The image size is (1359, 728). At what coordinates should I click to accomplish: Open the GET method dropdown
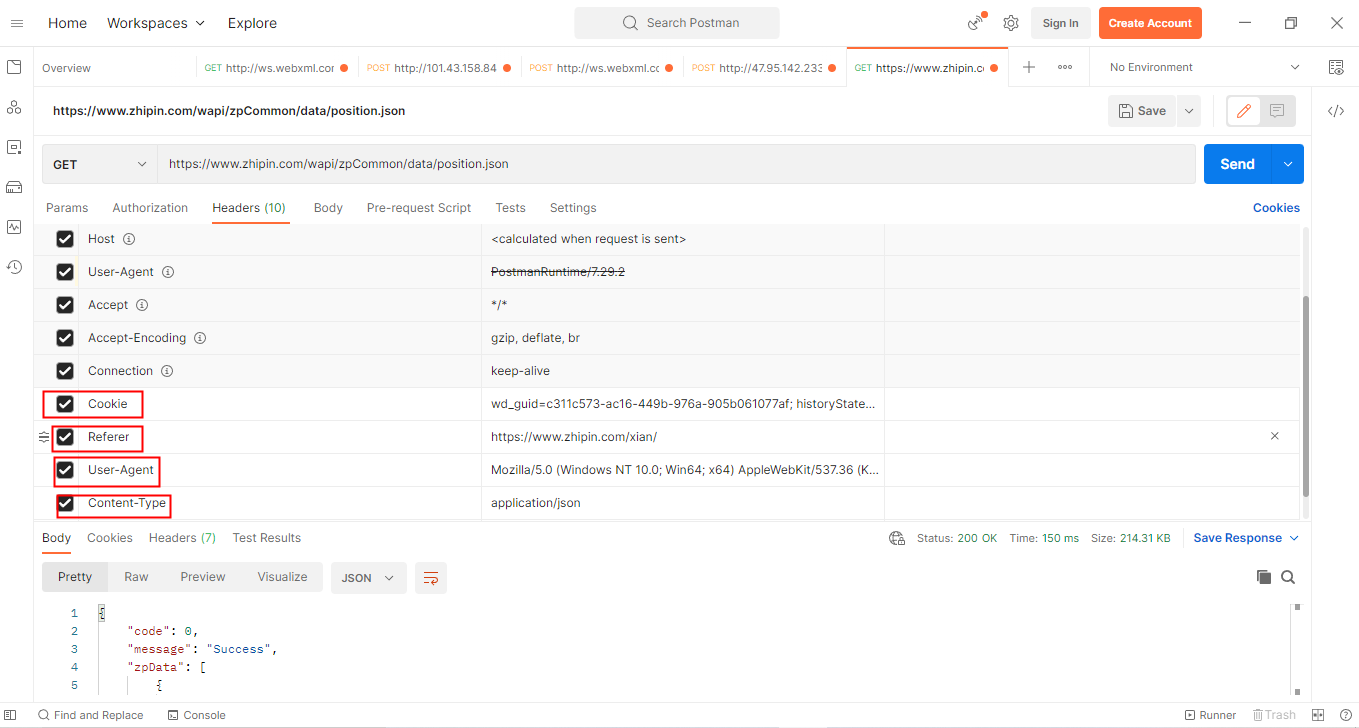[x=99, y=165]
